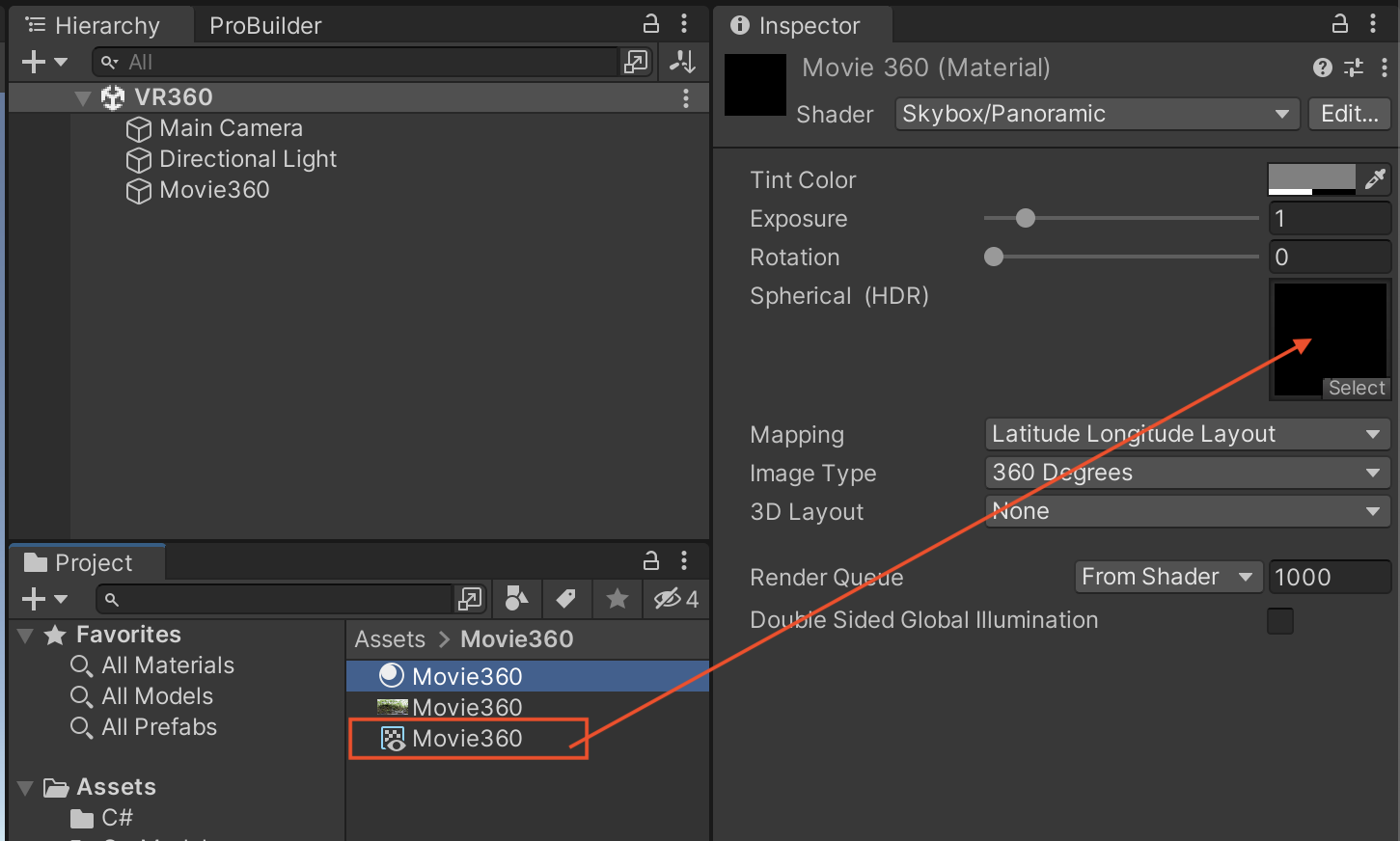
Task: Collapse the VR360 scene tree
Action: (83, 97)
